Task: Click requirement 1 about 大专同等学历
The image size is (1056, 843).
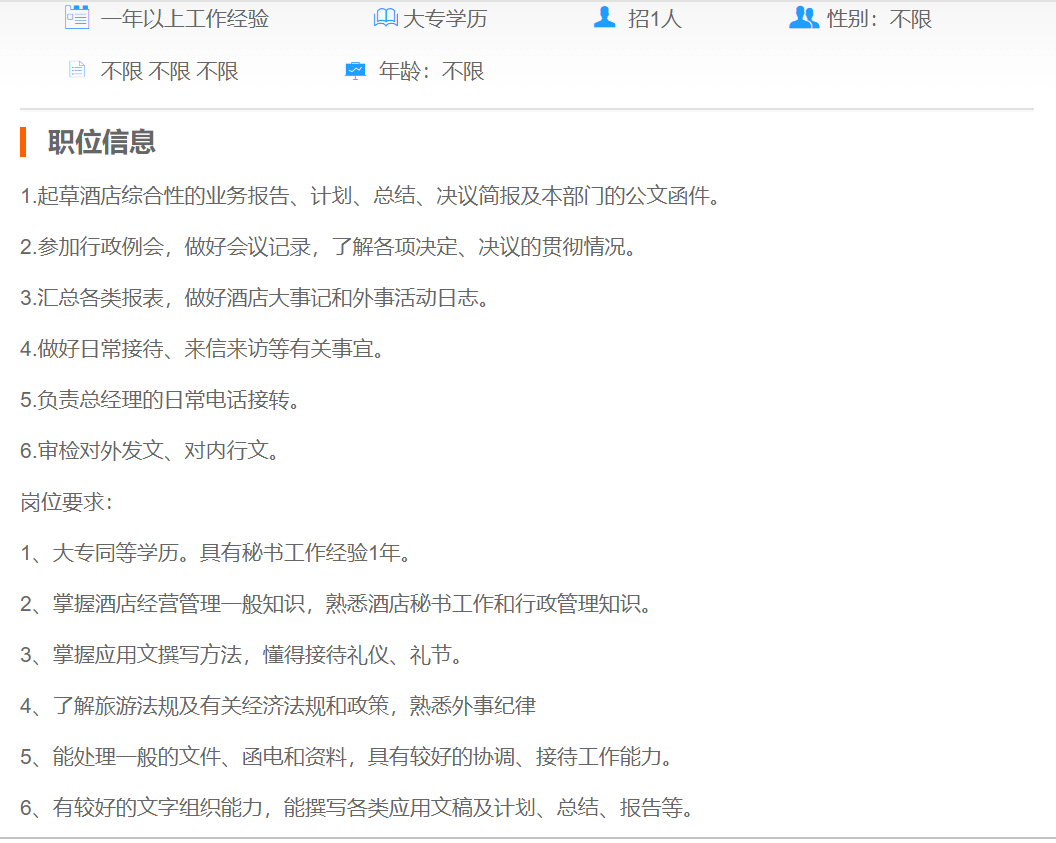Action: pos(216,553)
